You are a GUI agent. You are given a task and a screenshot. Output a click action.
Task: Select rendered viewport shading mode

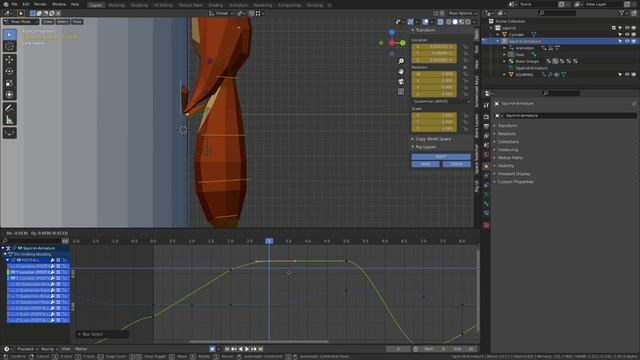[468, 22]
